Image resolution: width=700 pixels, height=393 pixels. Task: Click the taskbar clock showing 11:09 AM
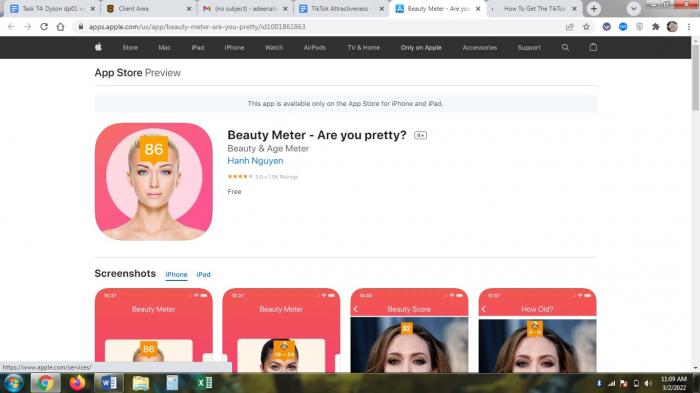(x=674, y=383)
